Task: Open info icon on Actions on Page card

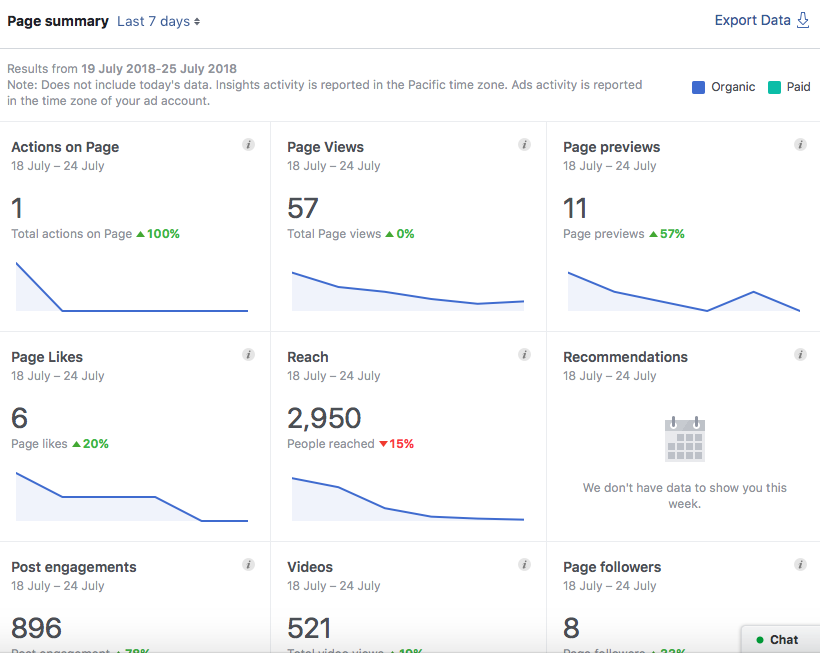Action: click(248, 145)
